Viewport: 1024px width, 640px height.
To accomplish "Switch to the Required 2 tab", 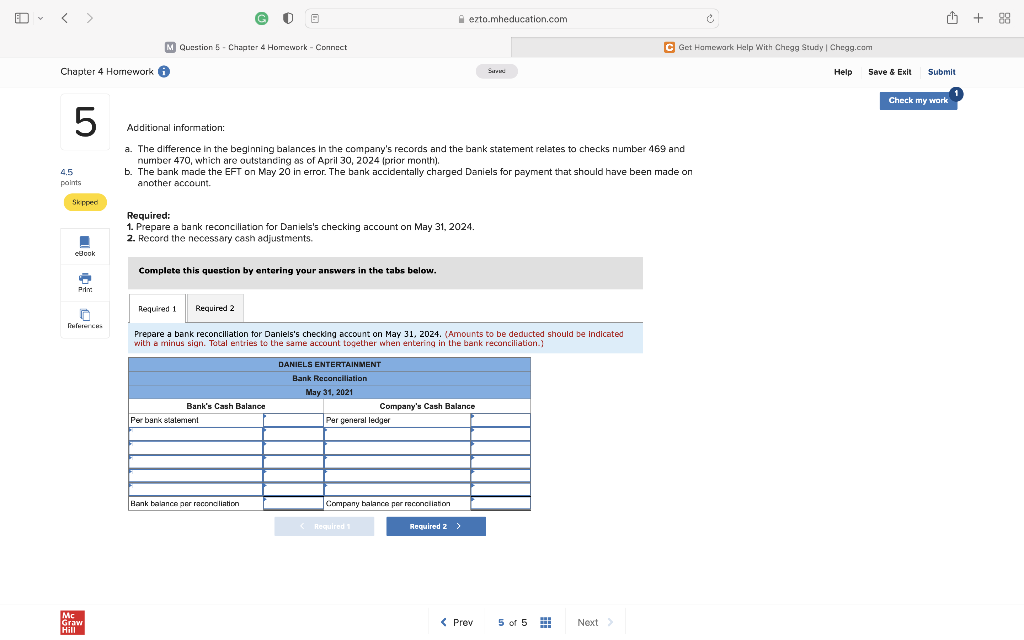I will 214,308.
